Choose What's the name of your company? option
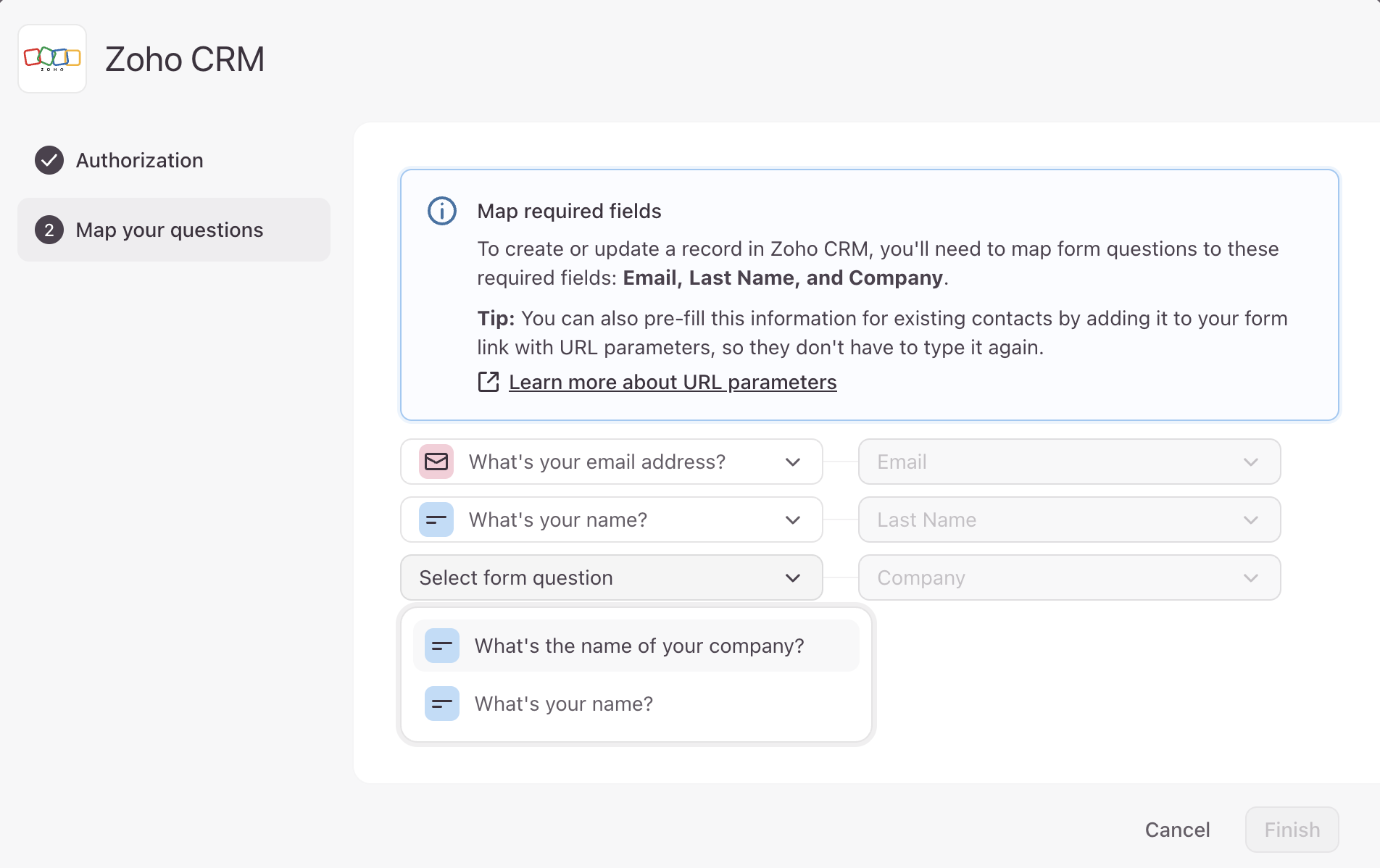Viewport: 1380px width, 868px height. (636, 646)
